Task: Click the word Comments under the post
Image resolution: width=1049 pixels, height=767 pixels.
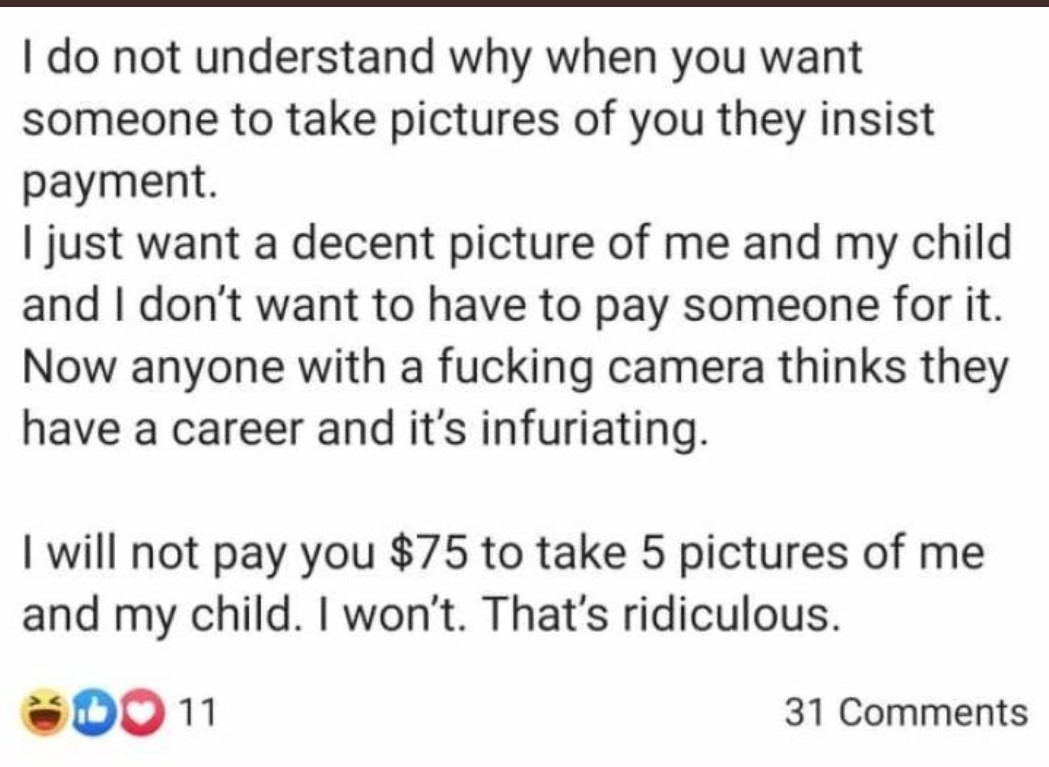Action: coord(933,712)
